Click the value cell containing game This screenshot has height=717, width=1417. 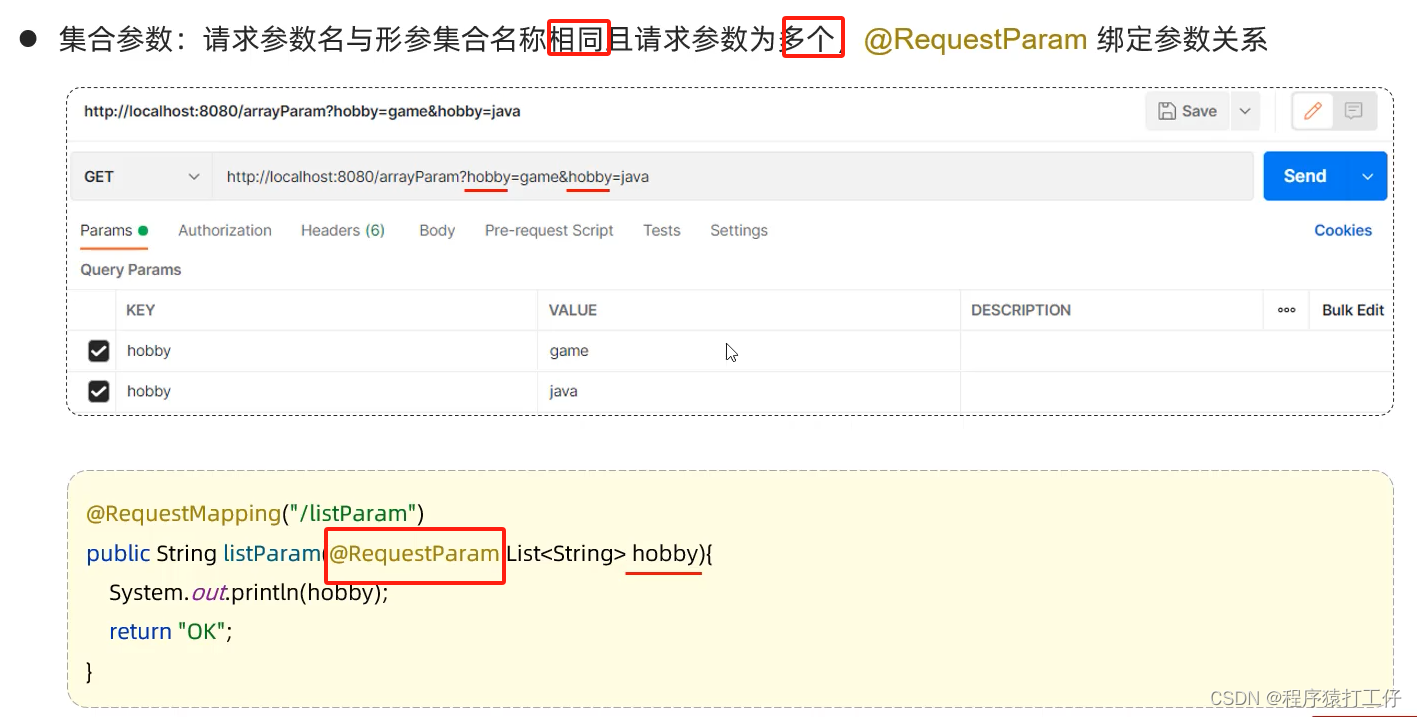[749, 351]
